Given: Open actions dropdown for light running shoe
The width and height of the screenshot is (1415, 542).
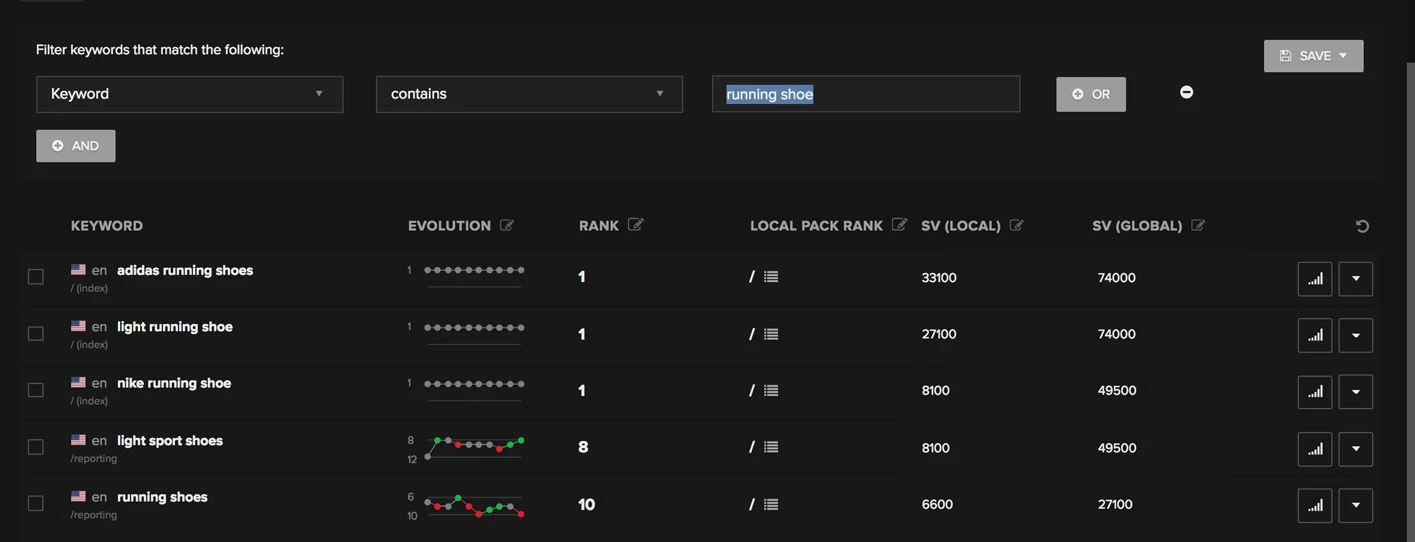Looking at the screenshot, I should pyautogui.click(x=1355, y=335).
